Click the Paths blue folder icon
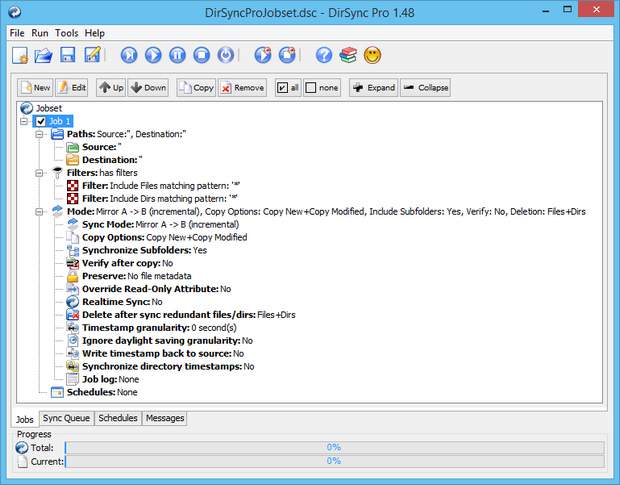 pyautogui.click(x=57, y=134)
